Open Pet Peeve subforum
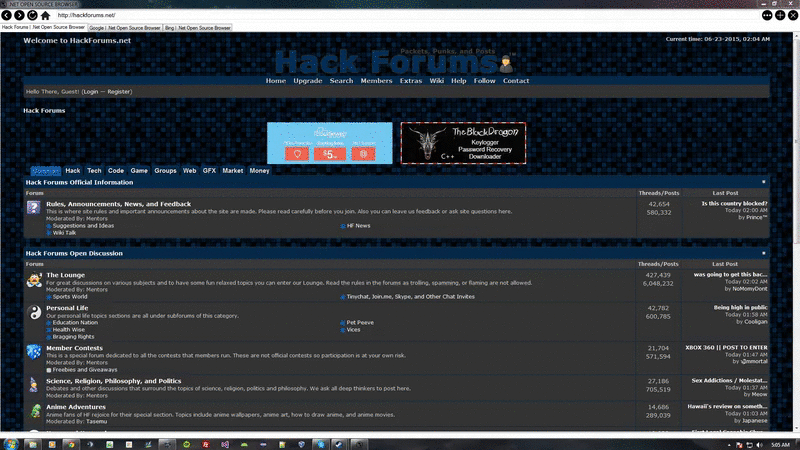This screenshot has width=800, height=450. (360, 322)
